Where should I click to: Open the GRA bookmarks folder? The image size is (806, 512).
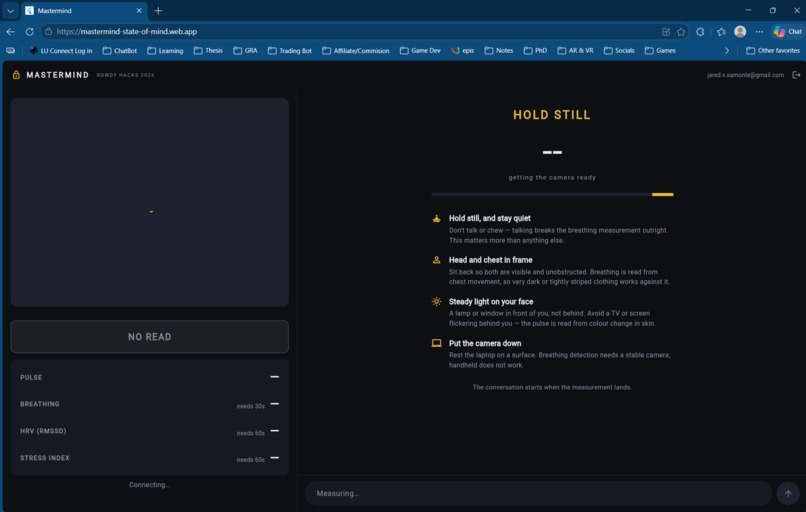click(245, 50)
